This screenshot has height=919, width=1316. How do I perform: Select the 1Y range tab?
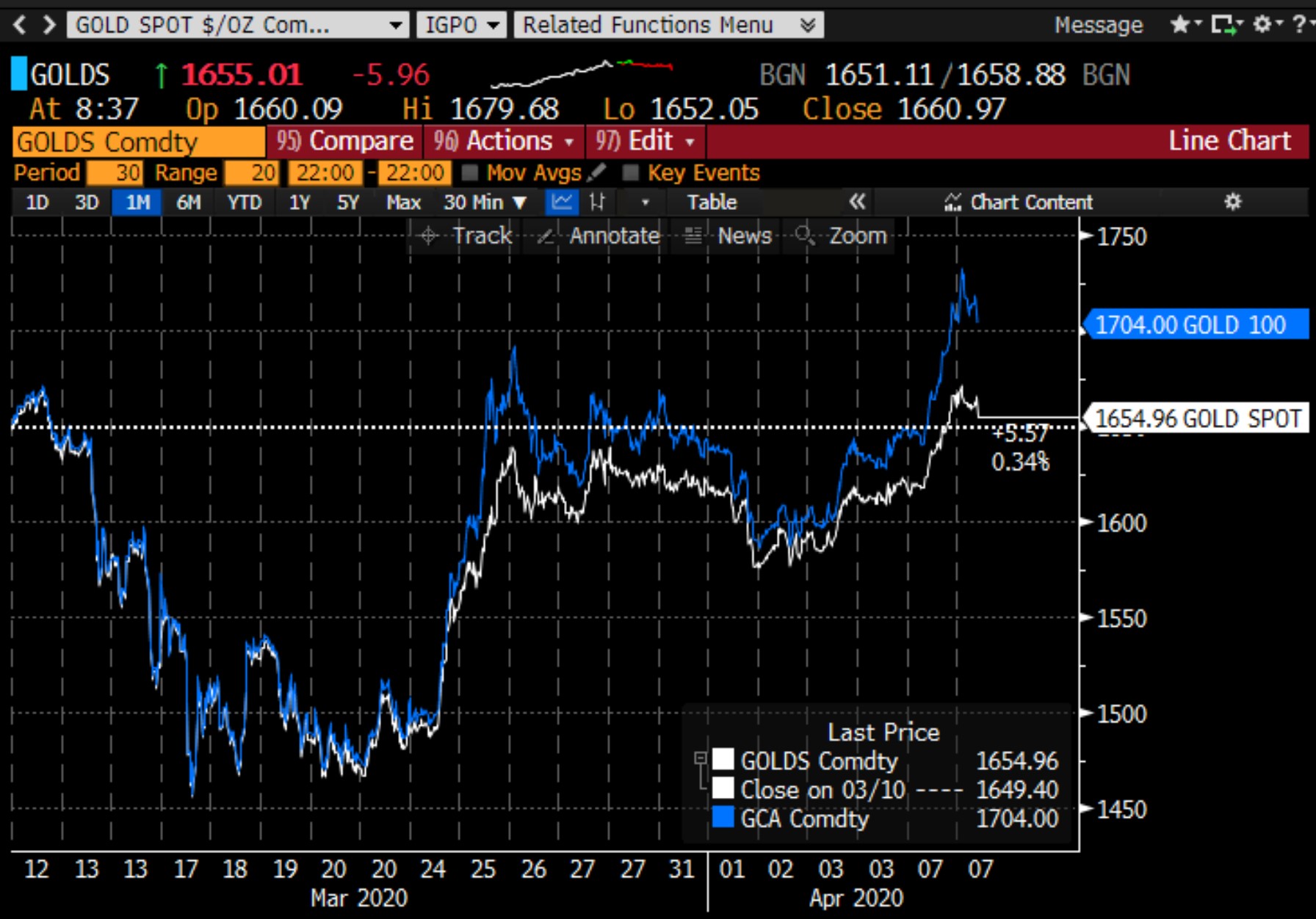[x=299, y=202]
